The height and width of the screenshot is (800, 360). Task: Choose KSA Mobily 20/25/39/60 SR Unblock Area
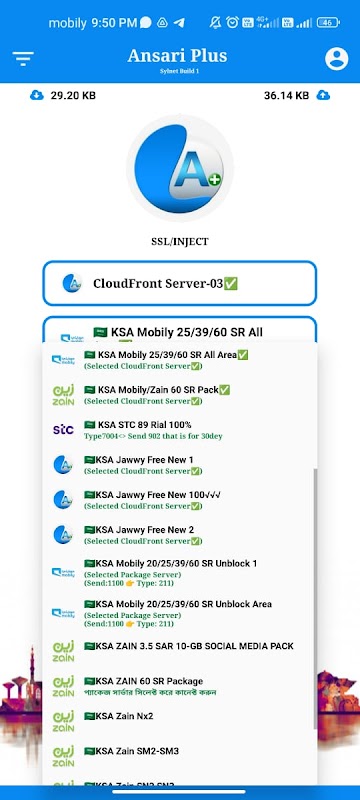point(179,613)
